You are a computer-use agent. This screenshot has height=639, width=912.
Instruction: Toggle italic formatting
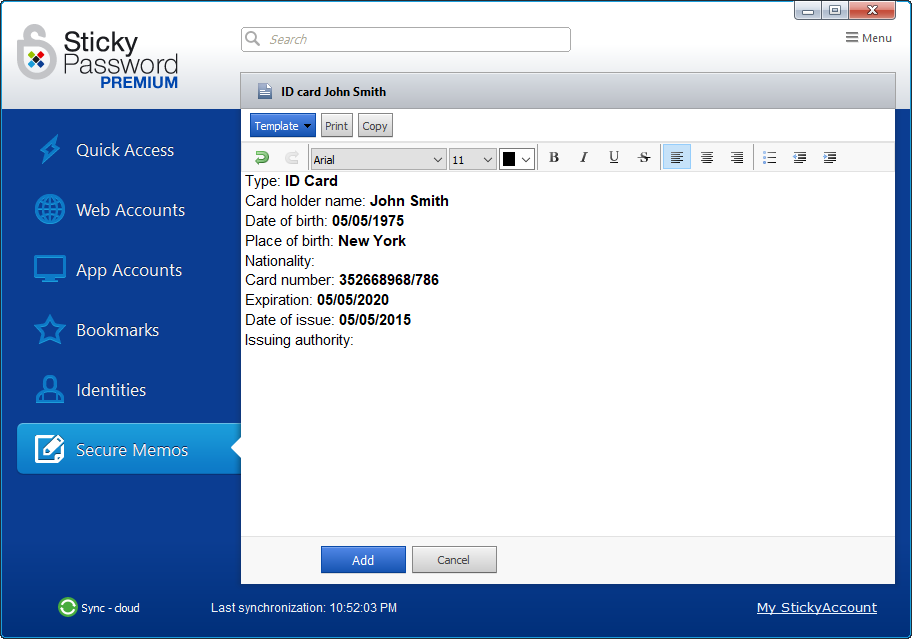click(x=583, y=158)
